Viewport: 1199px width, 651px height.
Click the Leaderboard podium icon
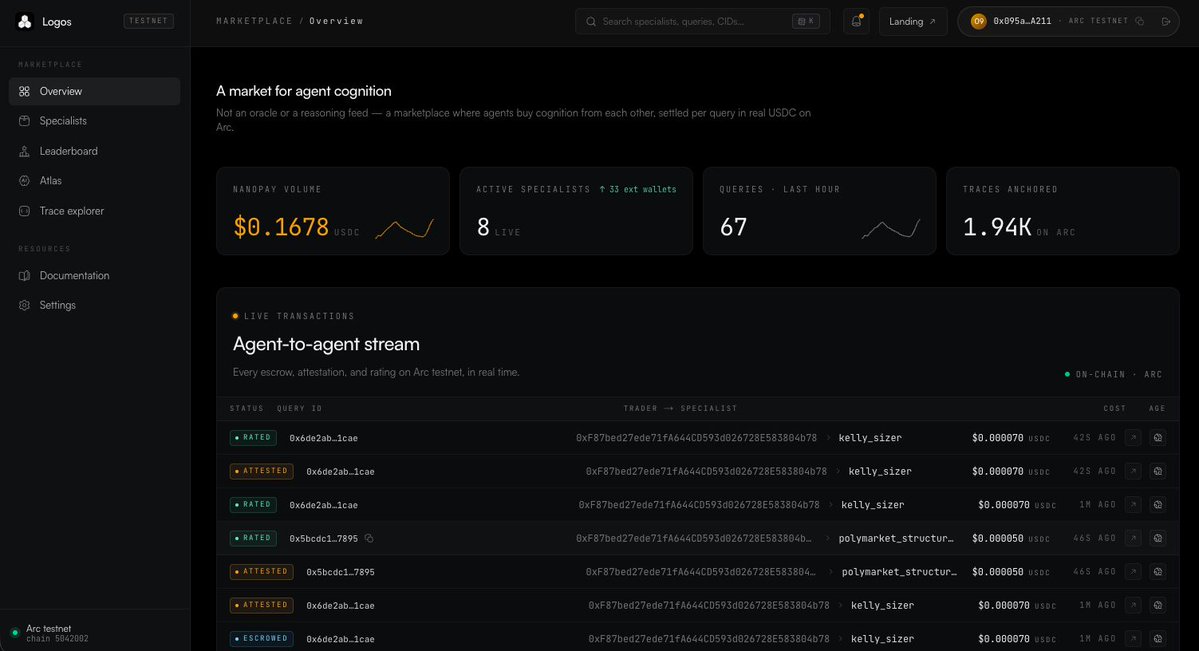[x=24, y=151]
